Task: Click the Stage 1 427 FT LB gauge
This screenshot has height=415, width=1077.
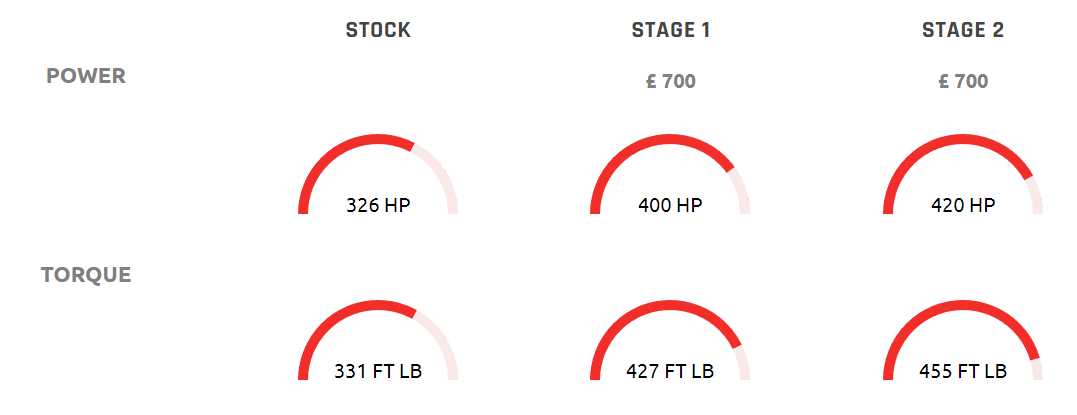Action: (670, 340)
